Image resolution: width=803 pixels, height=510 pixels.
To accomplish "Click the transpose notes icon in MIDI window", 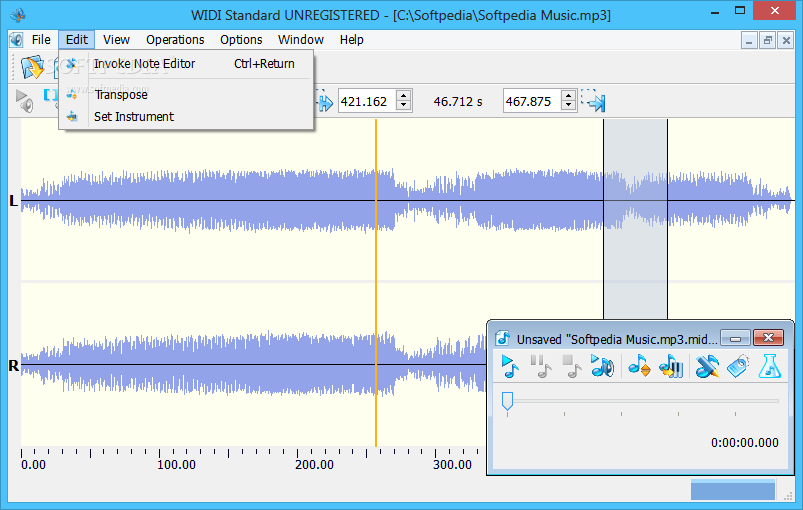I will tap(639, 366).
